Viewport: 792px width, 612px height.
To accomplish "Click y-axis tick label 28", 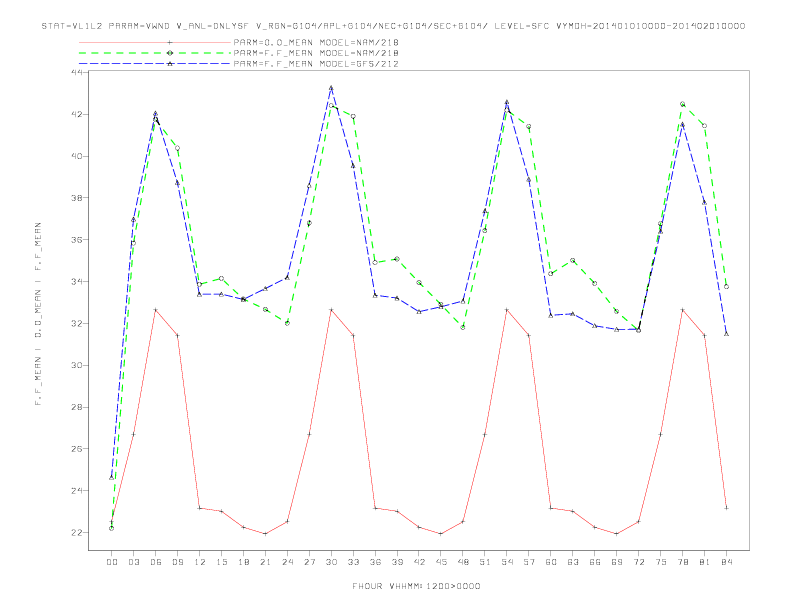I will [77, 407].
